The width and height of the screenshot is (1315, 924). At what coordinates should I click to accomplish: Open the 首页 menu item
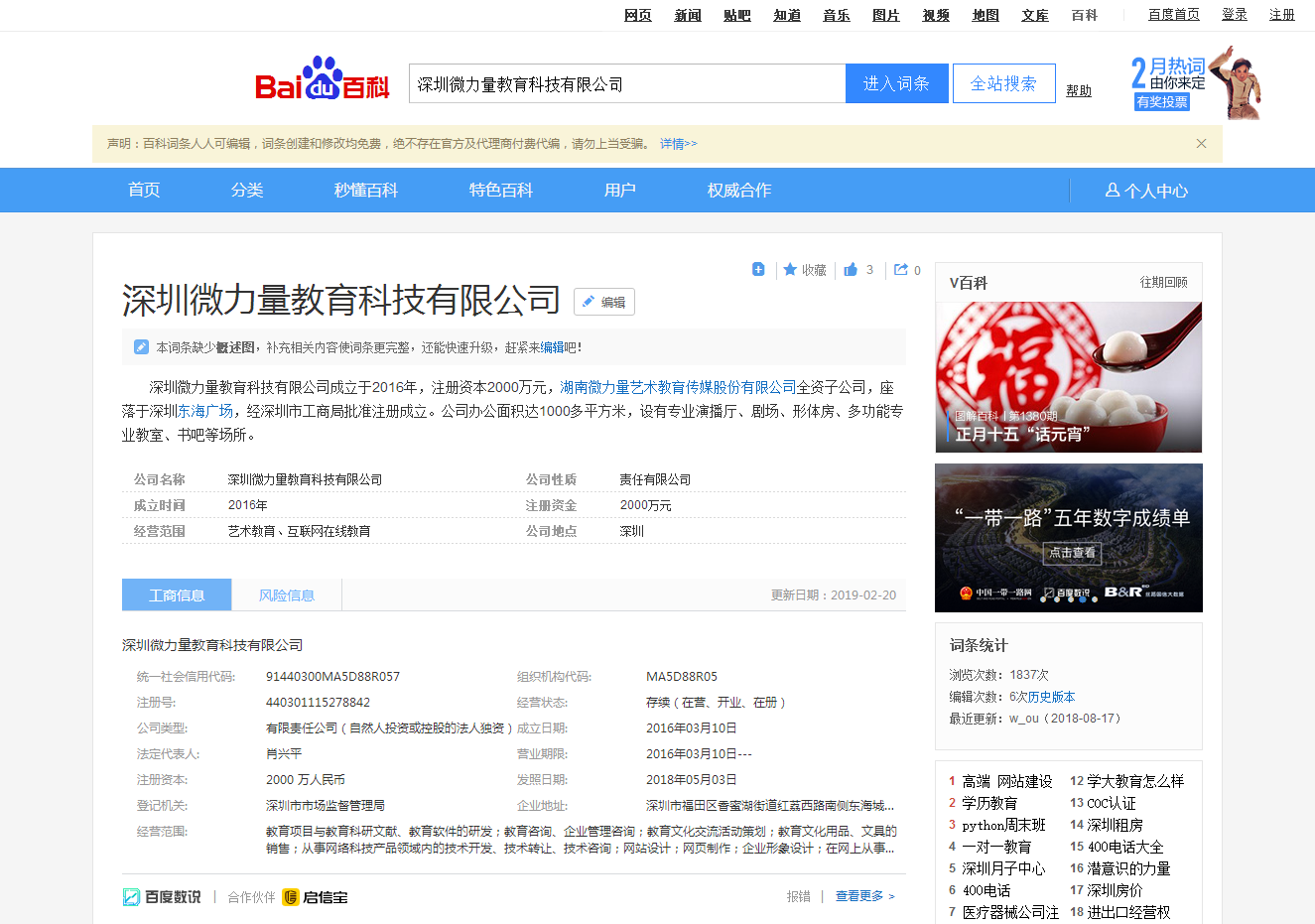(144, 190)
